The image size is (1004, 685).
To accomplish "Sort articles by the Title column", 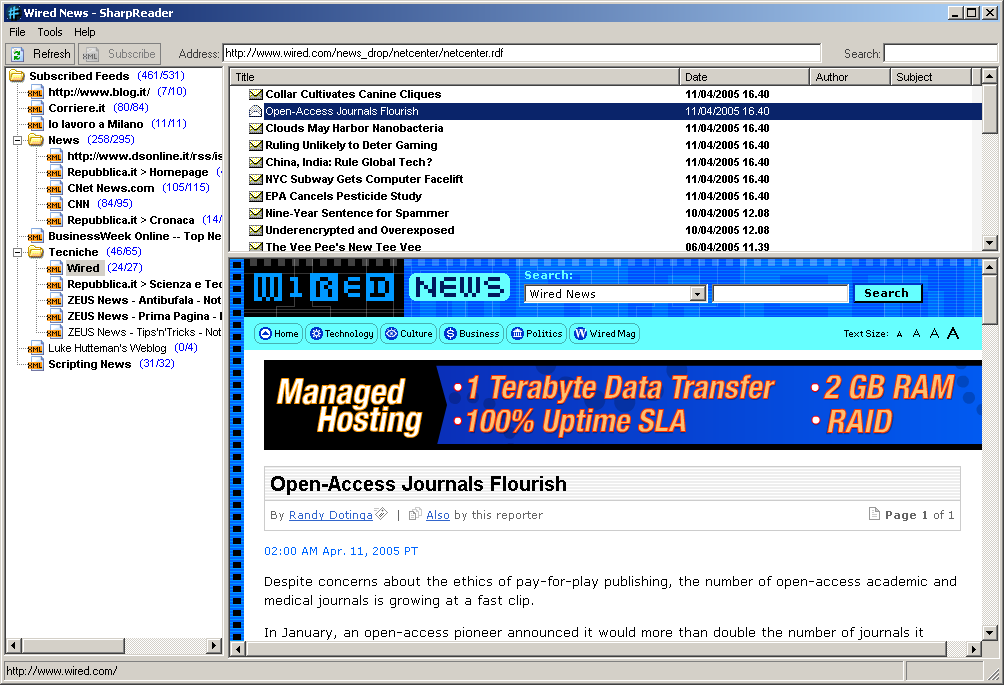I will (455, 77).
